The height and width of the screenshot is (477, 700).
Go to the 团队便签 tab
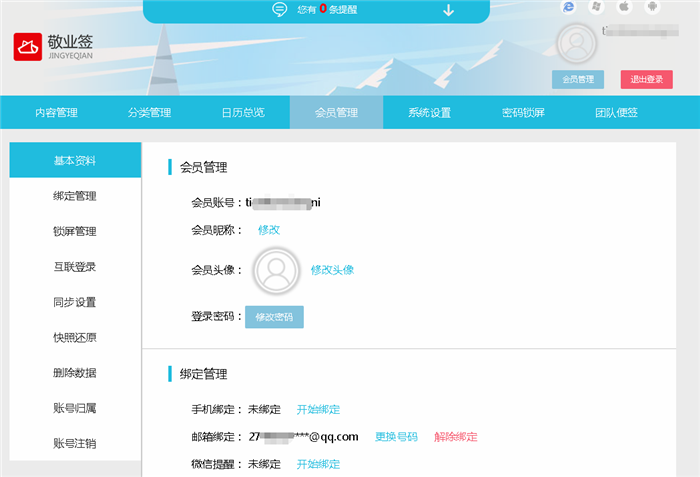tap(616, 113)
